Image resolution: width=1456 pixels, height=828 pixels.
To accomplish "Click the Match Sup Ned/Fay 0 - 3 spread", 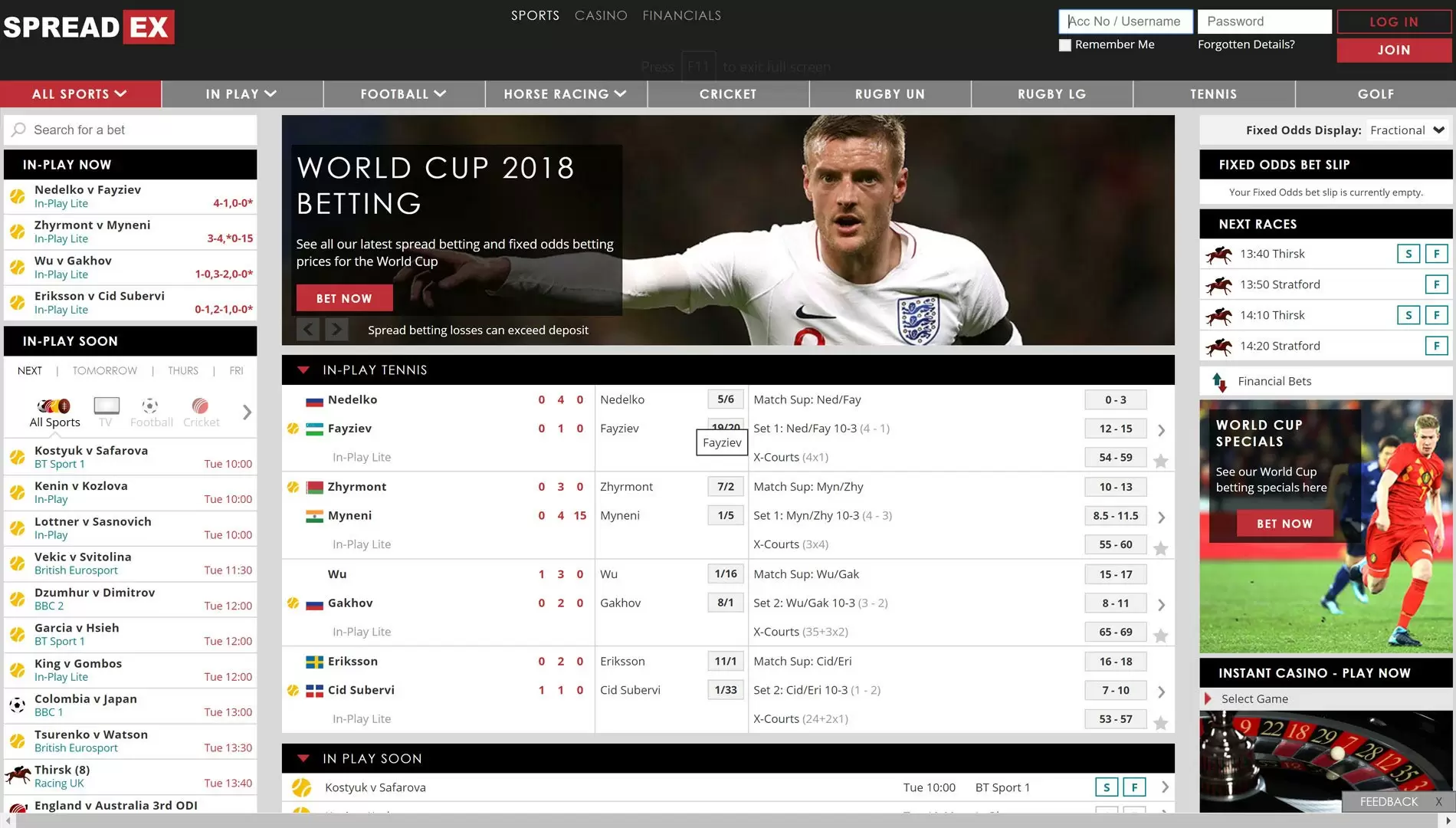I will [x=1116, y=400].
